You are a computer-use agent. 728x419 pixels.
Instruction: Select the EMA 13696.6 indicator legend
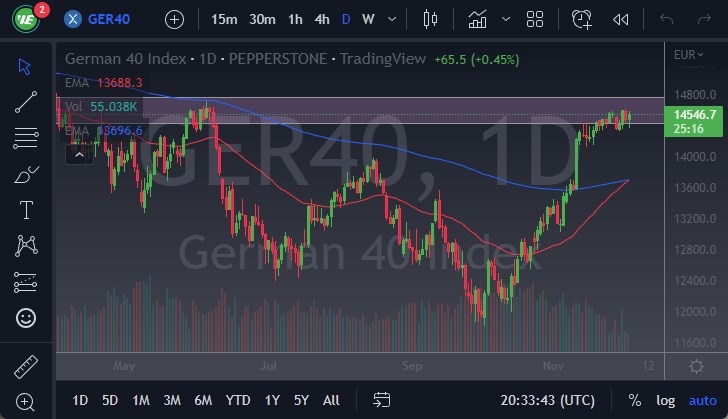click(104, 131)
